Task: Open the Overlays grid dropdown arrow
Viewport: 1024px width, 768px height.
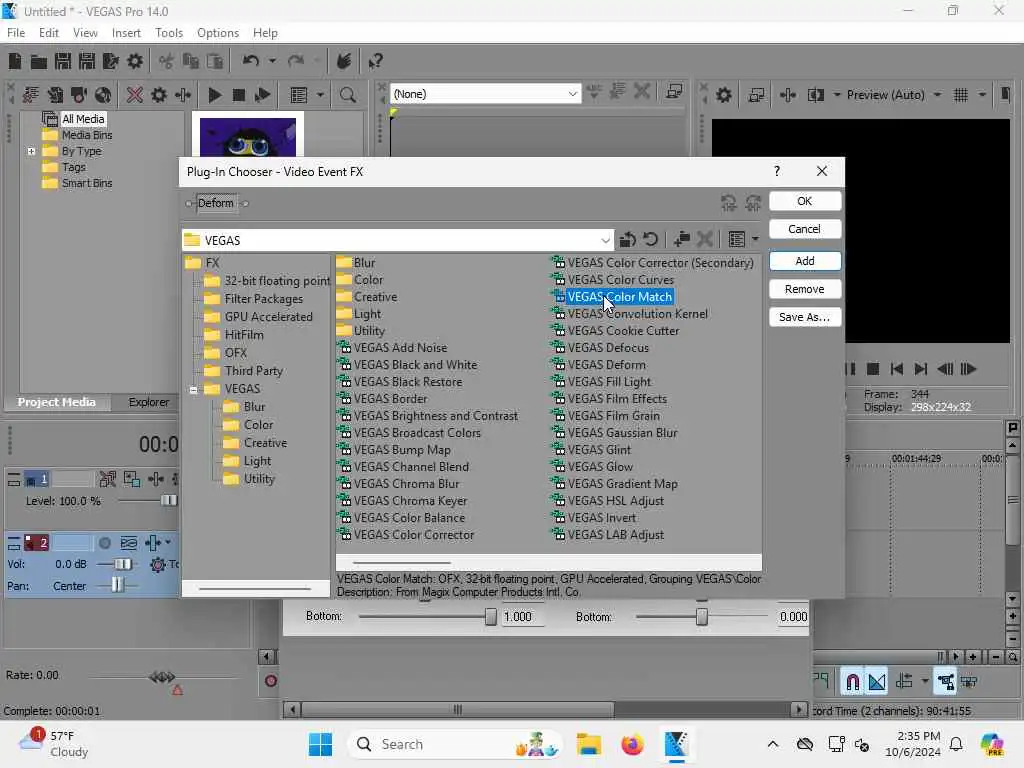Action: (982, 95)
